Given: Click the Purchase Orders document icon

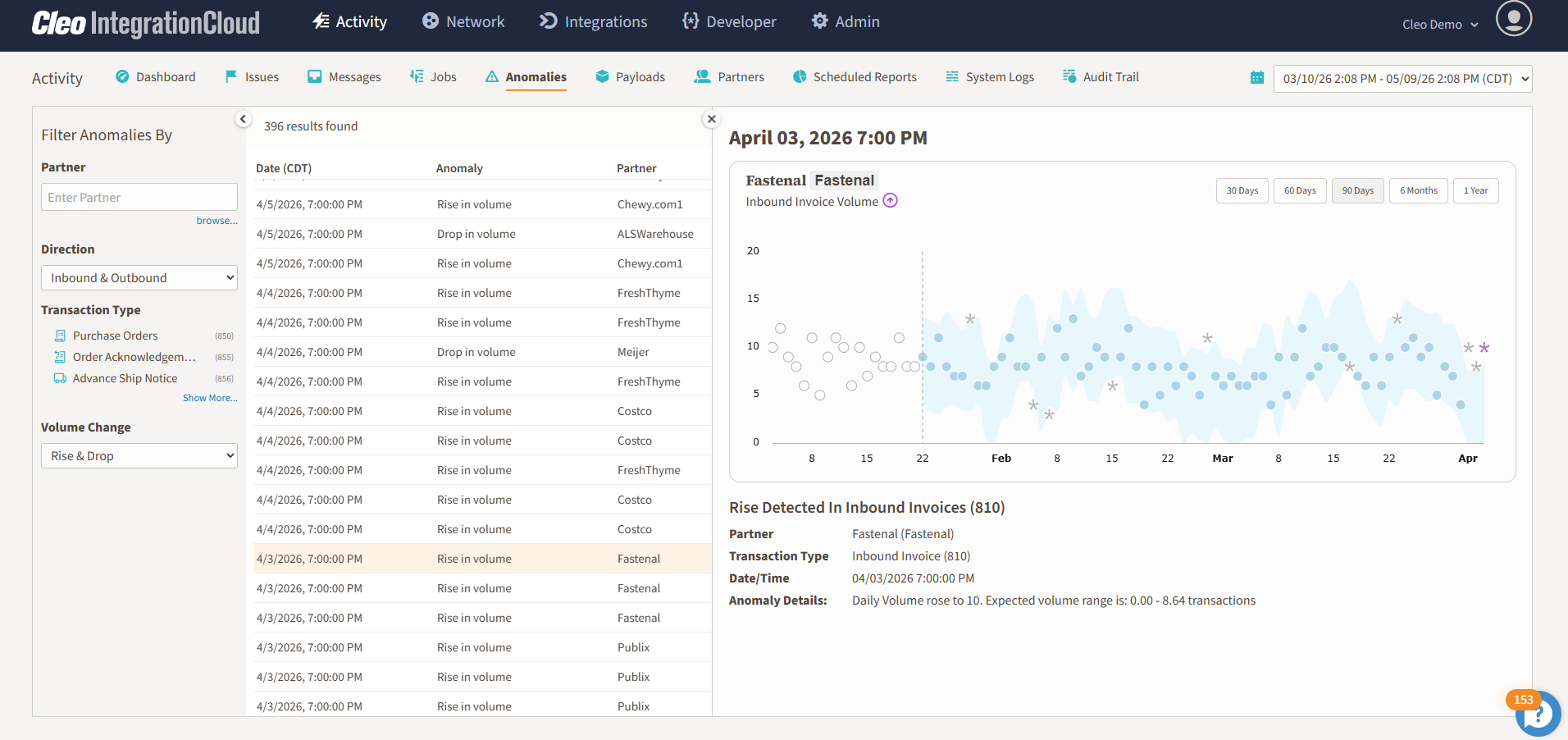Looking at the screenshot, I should [60, 336].
